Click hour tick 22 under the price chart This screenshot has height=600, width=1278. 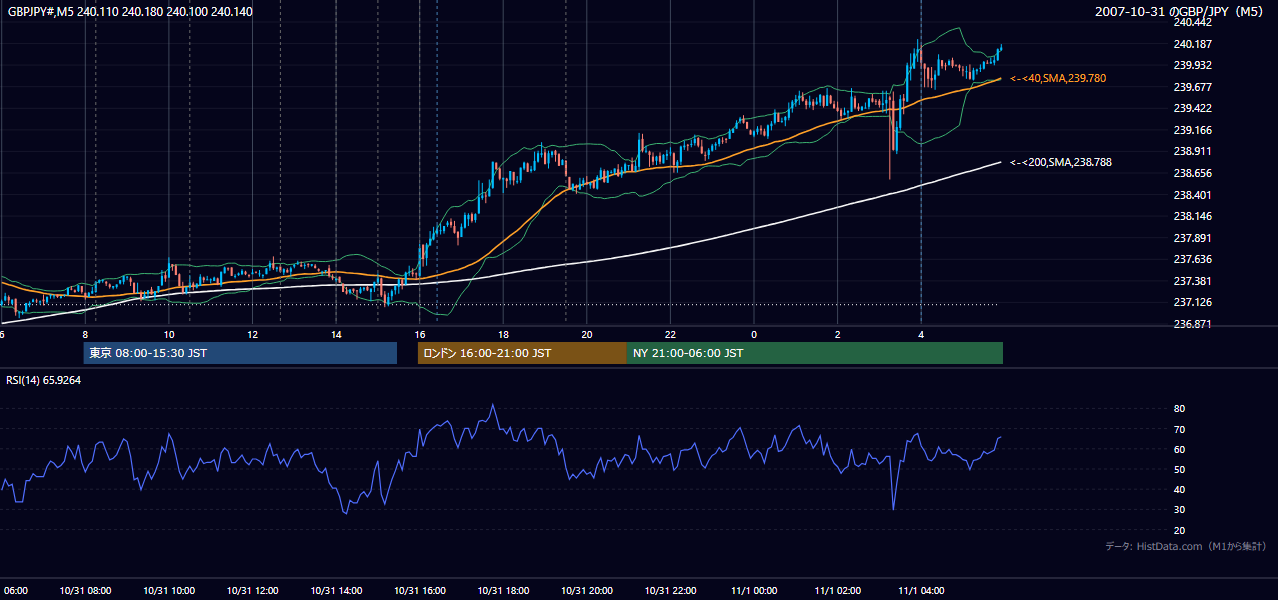[x=670, y=334]
